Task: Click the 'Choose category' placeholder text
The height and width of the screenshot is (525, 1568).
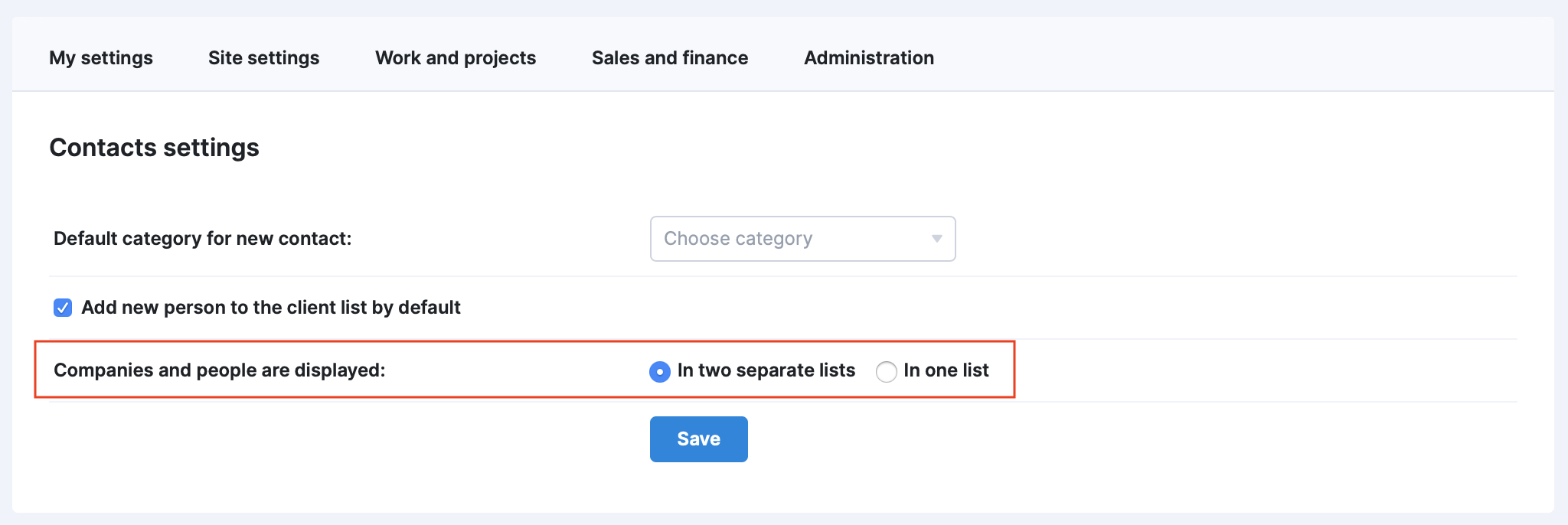Action: (738, 239)
